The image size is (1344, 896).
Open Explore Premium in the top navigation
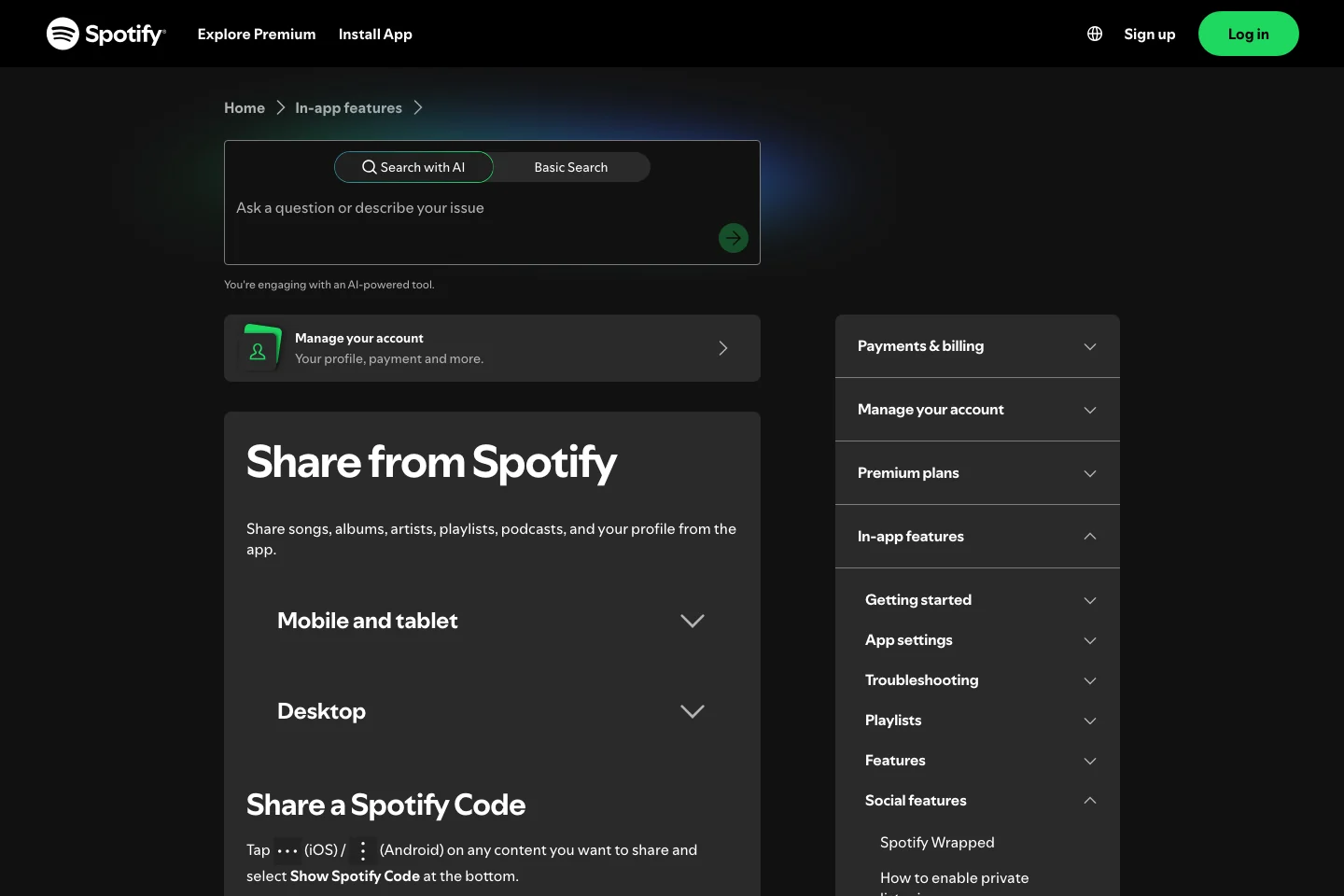(257, 34)
